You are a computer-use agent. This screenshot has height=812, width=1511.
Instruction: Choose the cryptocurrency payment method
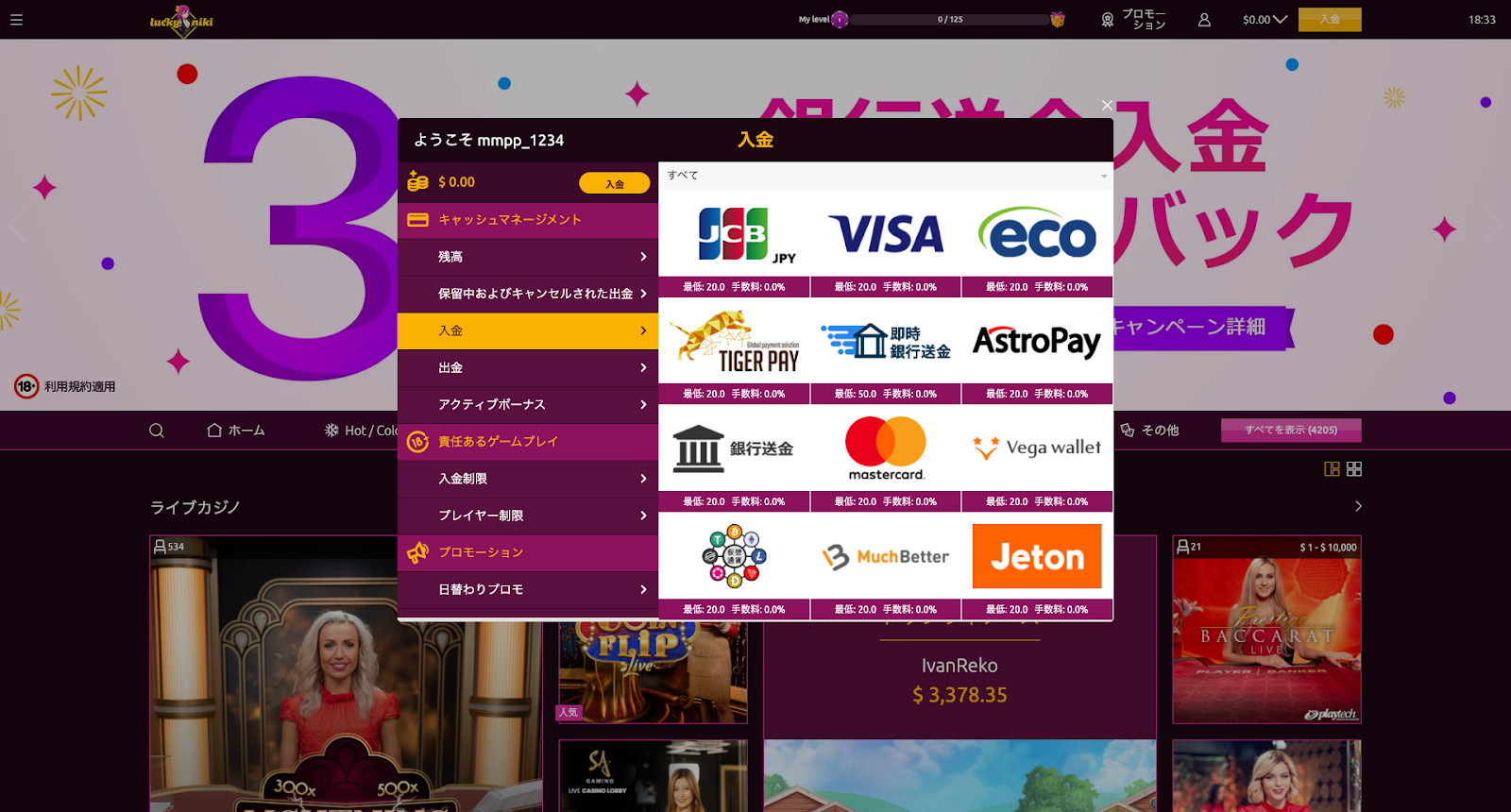coord(734,567)
